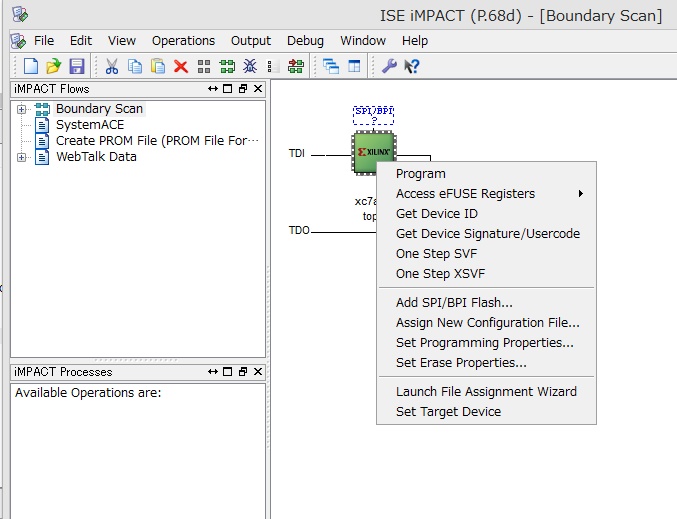677x519 pixels.
Task: Click the wrench options icon in toolbar
Action: coord(389,66)
